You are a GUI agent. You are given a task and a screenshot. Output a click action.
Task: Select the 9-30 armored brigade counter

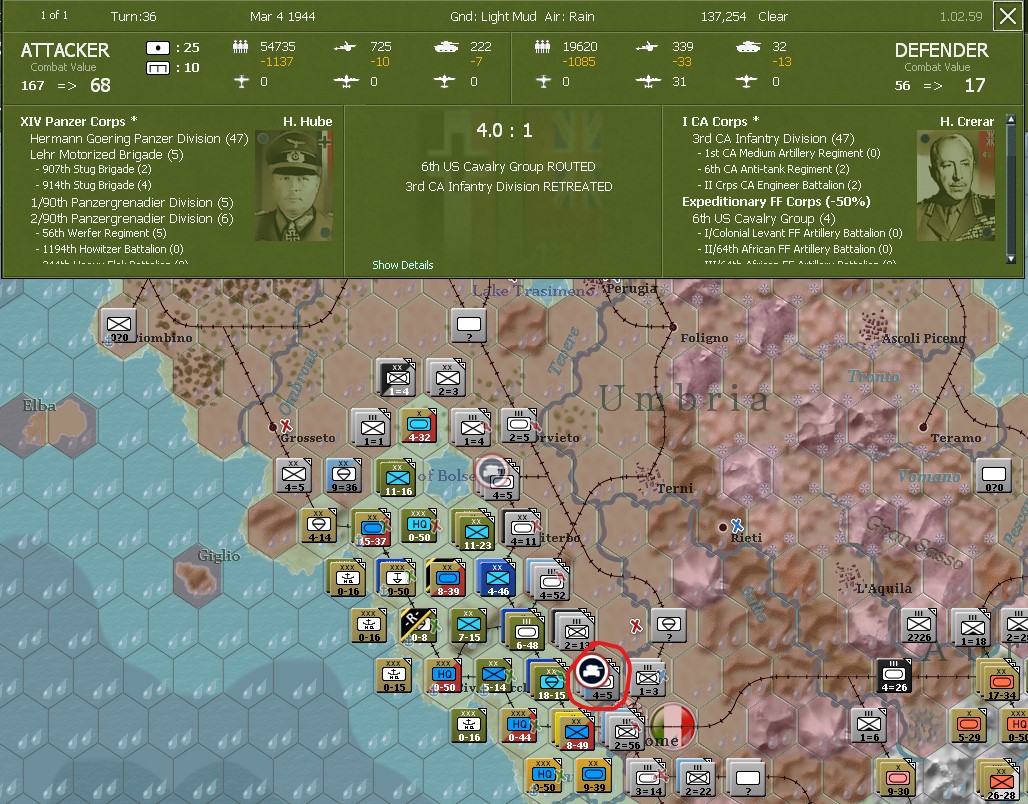(x=897, y=778)
